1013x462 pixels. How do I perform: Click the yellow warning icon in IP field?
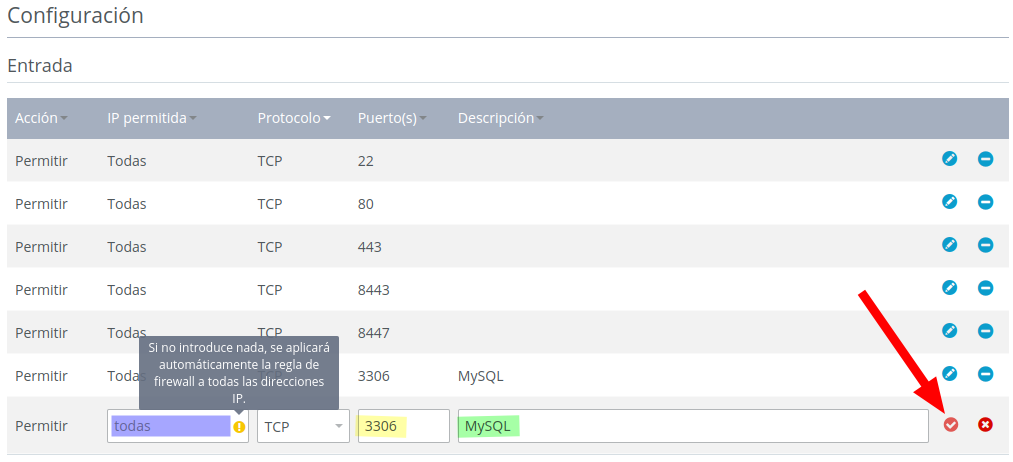coord(239,426)
